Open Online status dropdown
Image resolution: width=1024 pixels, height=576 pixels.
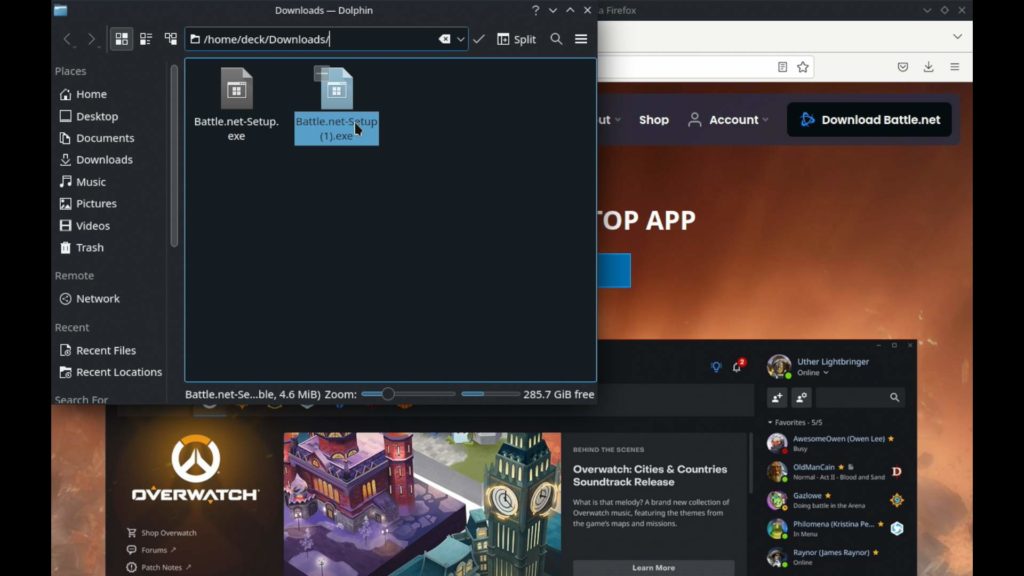click(x=812, y=373)
